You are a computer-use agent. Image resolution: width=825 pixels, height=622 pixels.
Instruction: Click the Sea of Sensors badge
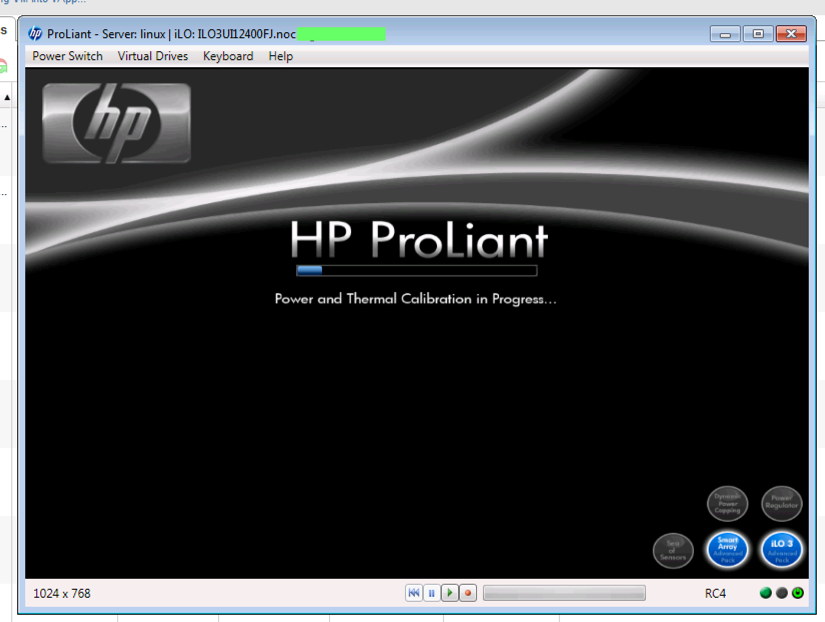(x=673, y=550)
